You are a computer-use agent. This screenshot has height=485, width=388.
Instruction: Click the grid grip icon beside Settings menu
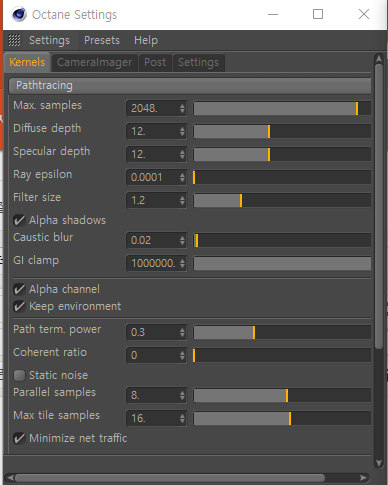14,40
